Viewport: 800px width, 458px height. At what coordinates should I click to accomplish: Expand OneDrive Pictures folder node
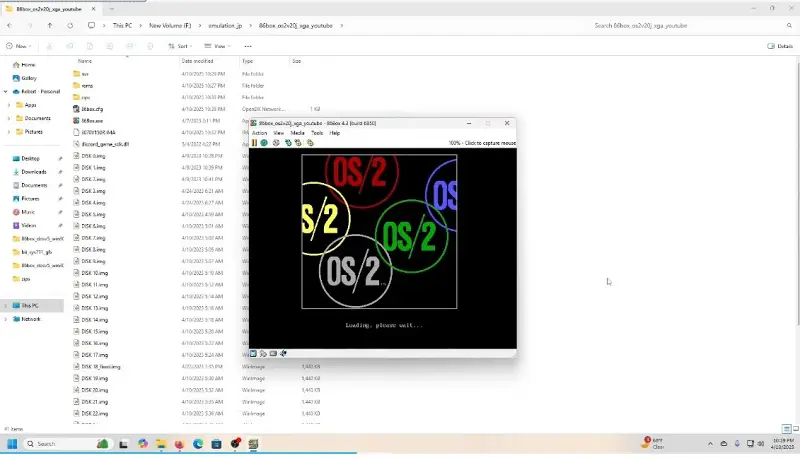[9, 132]
